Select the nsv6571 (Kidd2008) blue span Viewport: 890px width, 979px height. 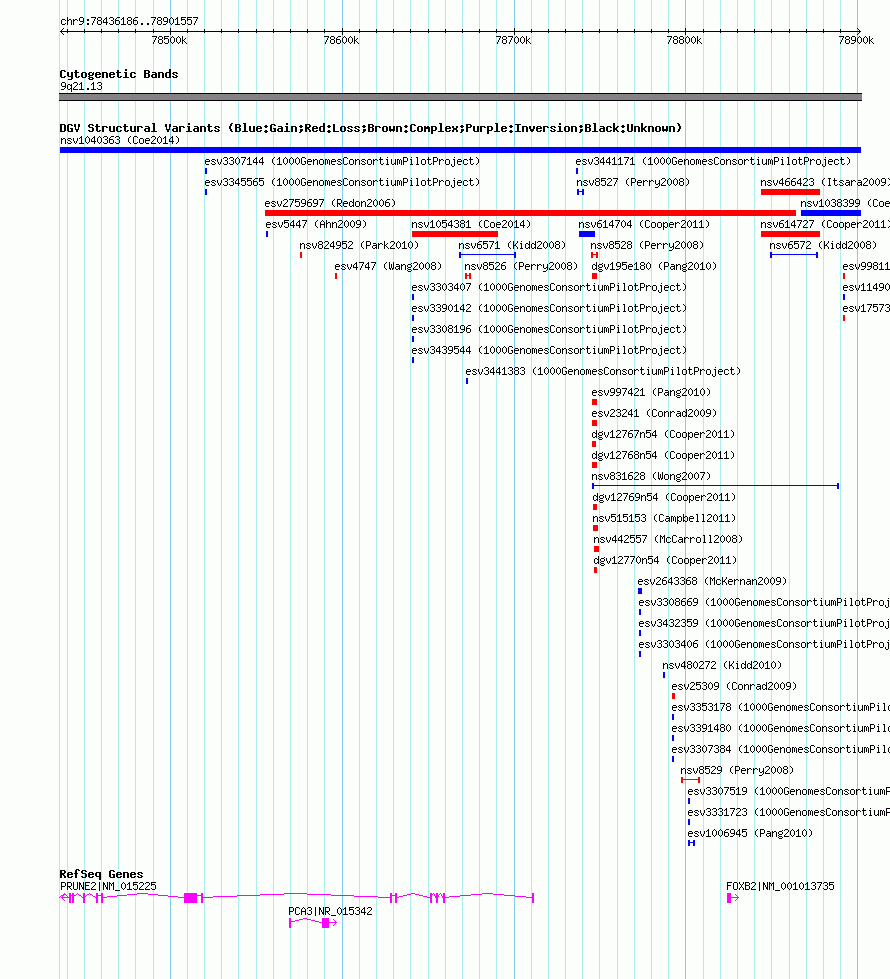coord(487,255)
